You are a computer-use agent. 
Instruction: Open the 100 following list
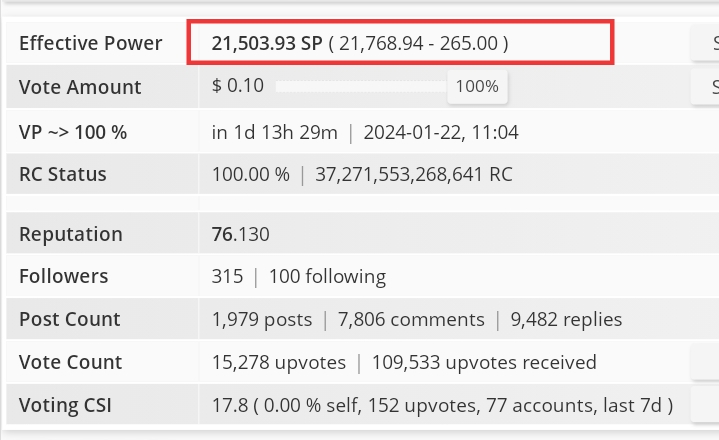click(x=327, y=276)
